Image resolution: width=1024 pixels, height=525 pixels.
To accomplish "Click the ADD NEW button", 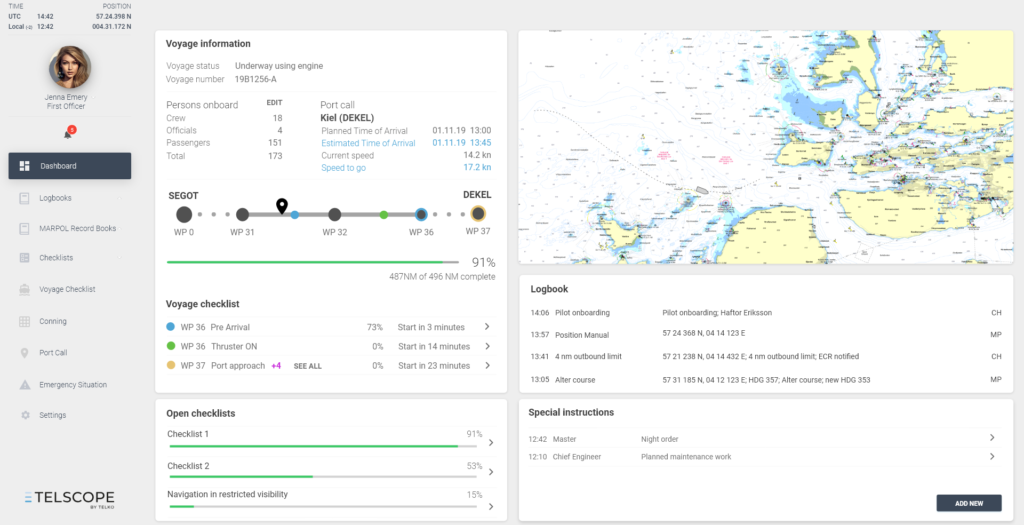I will pos(968,503).
